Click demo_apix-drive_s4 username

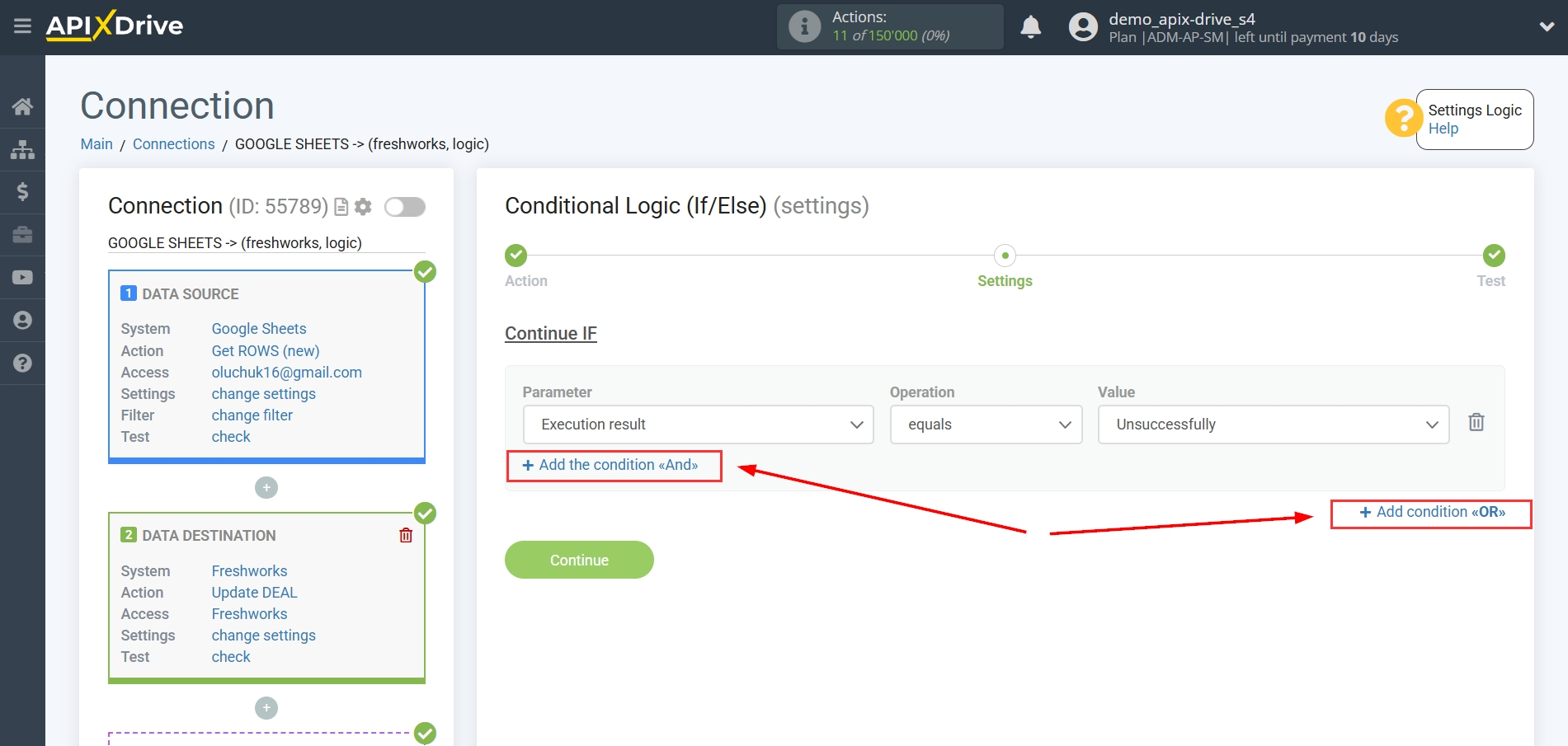(1182, 19)
